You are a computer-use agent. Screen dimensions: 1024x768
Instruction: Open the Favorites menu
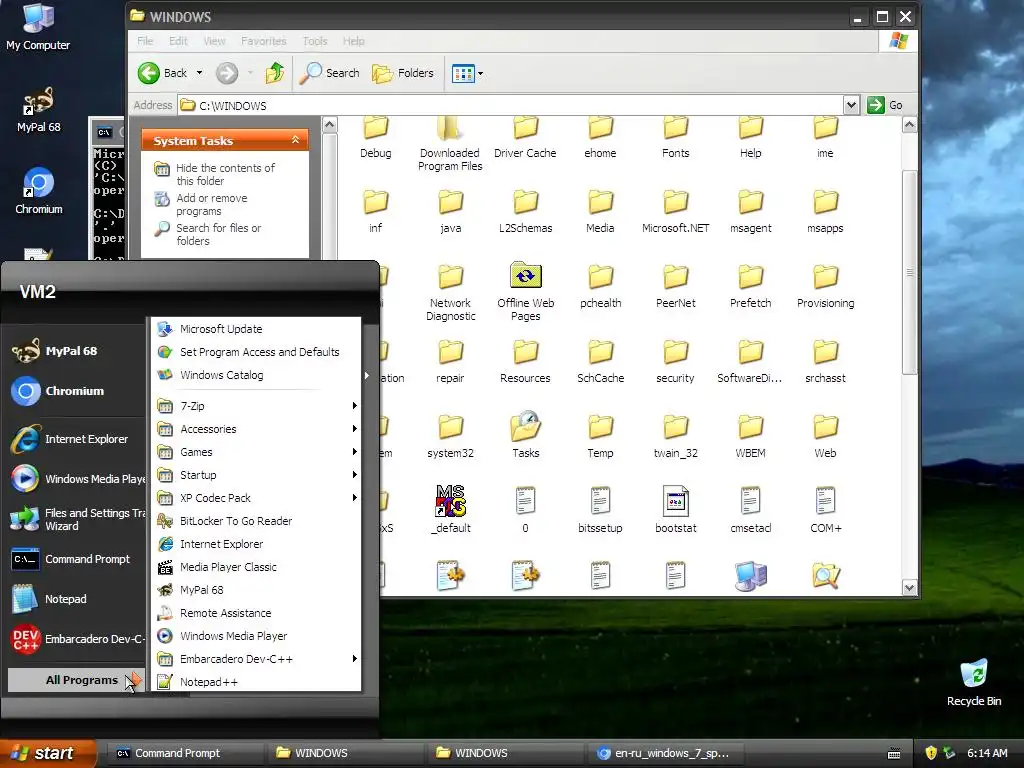[263, 41]
